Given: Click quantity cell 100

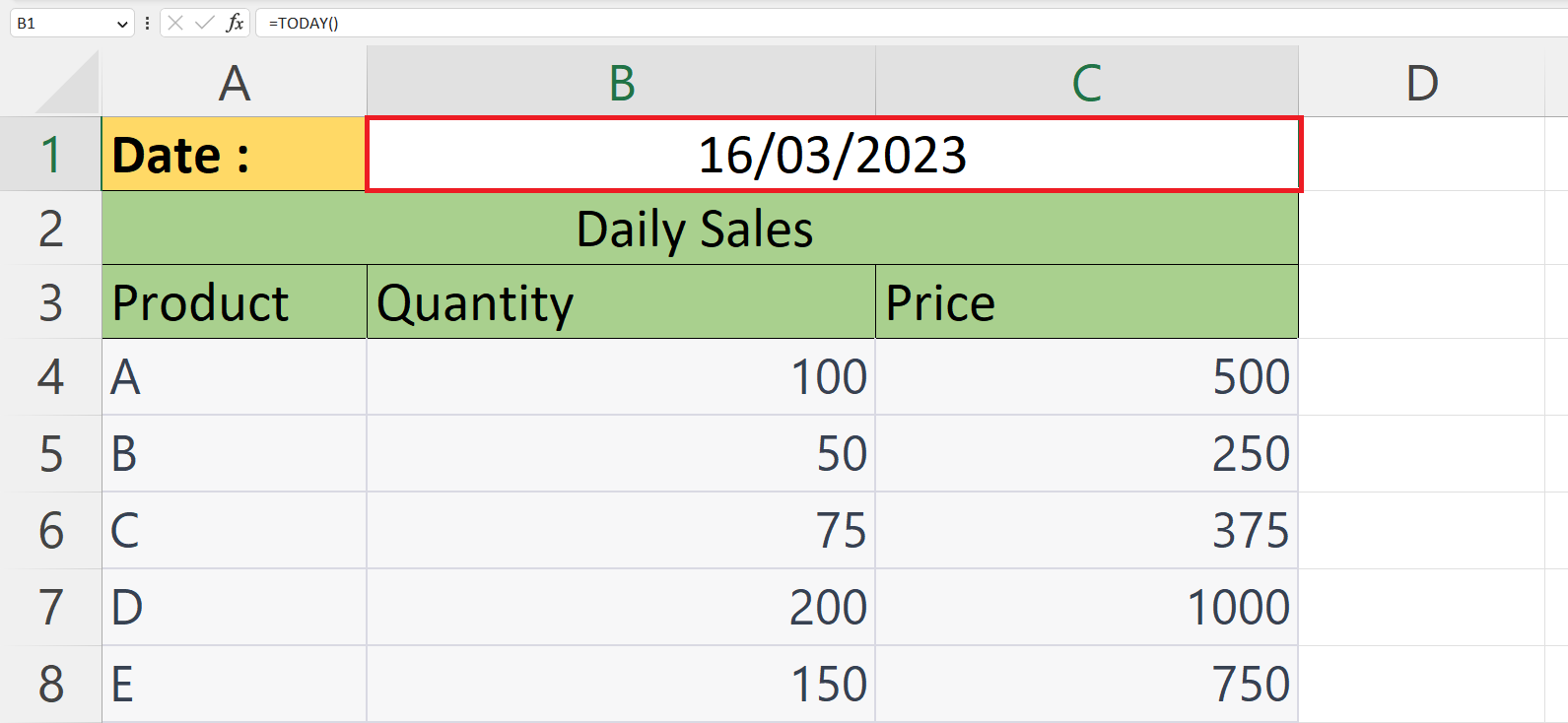Looking at the screenshot, I should [x=622, y=377].
